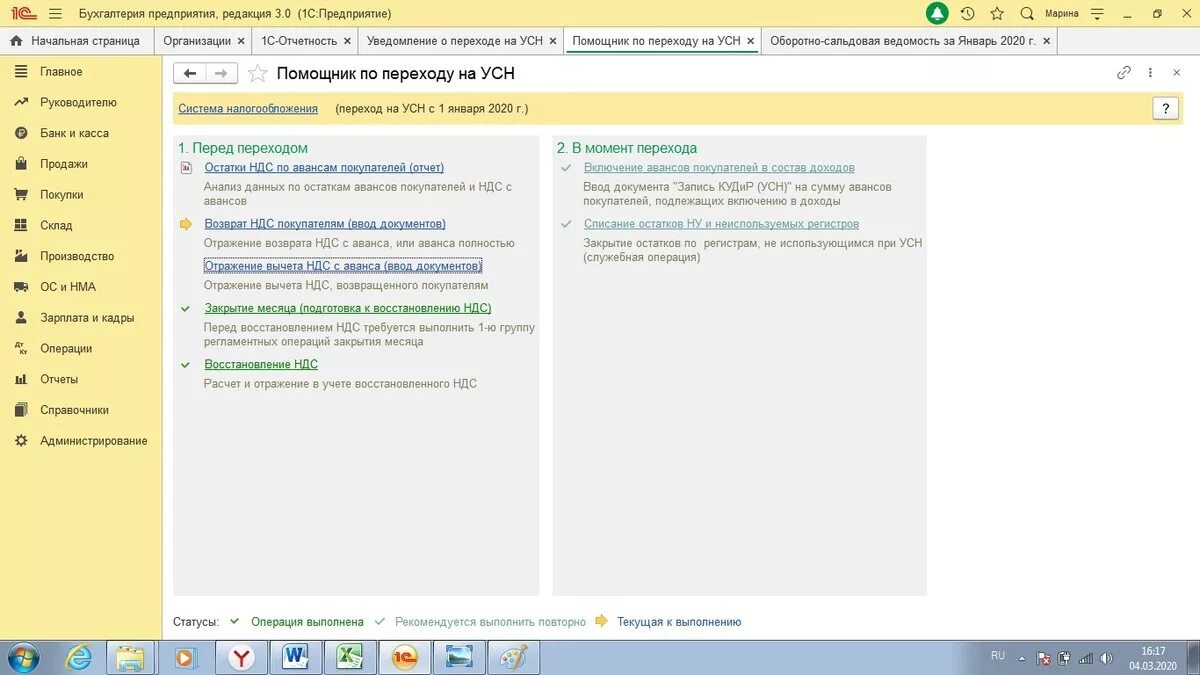Viewport: 1200px width, 675px height.
Task: Open Возврат НДС покупателям link
Action: [x=325, y=224]
